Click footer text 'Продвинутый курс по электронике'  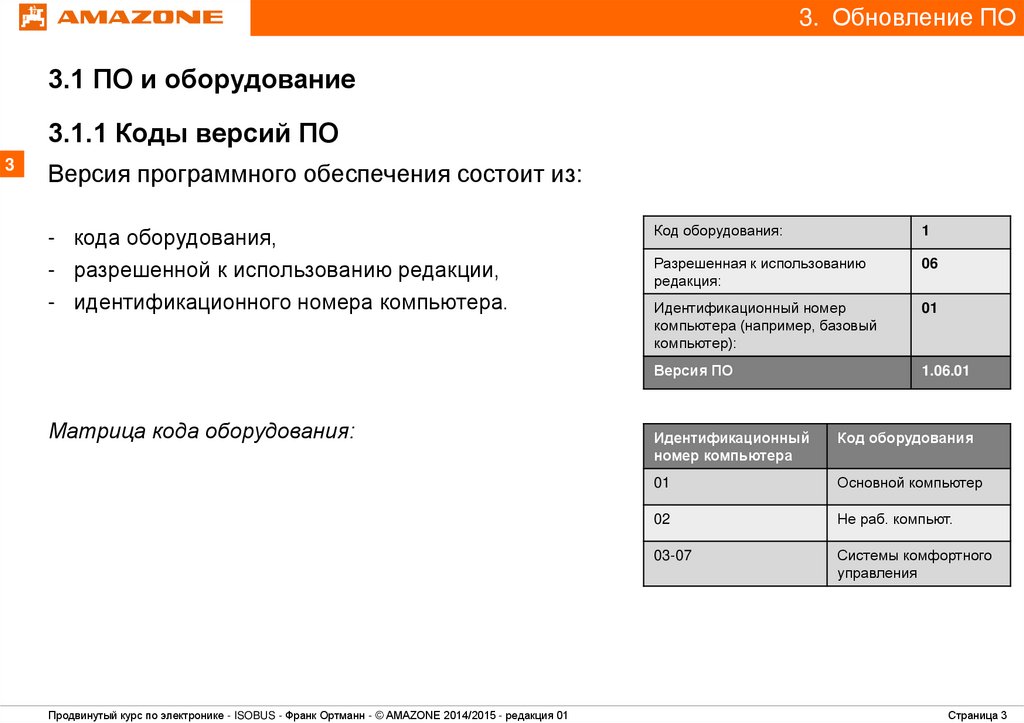(x=136, y=716)
